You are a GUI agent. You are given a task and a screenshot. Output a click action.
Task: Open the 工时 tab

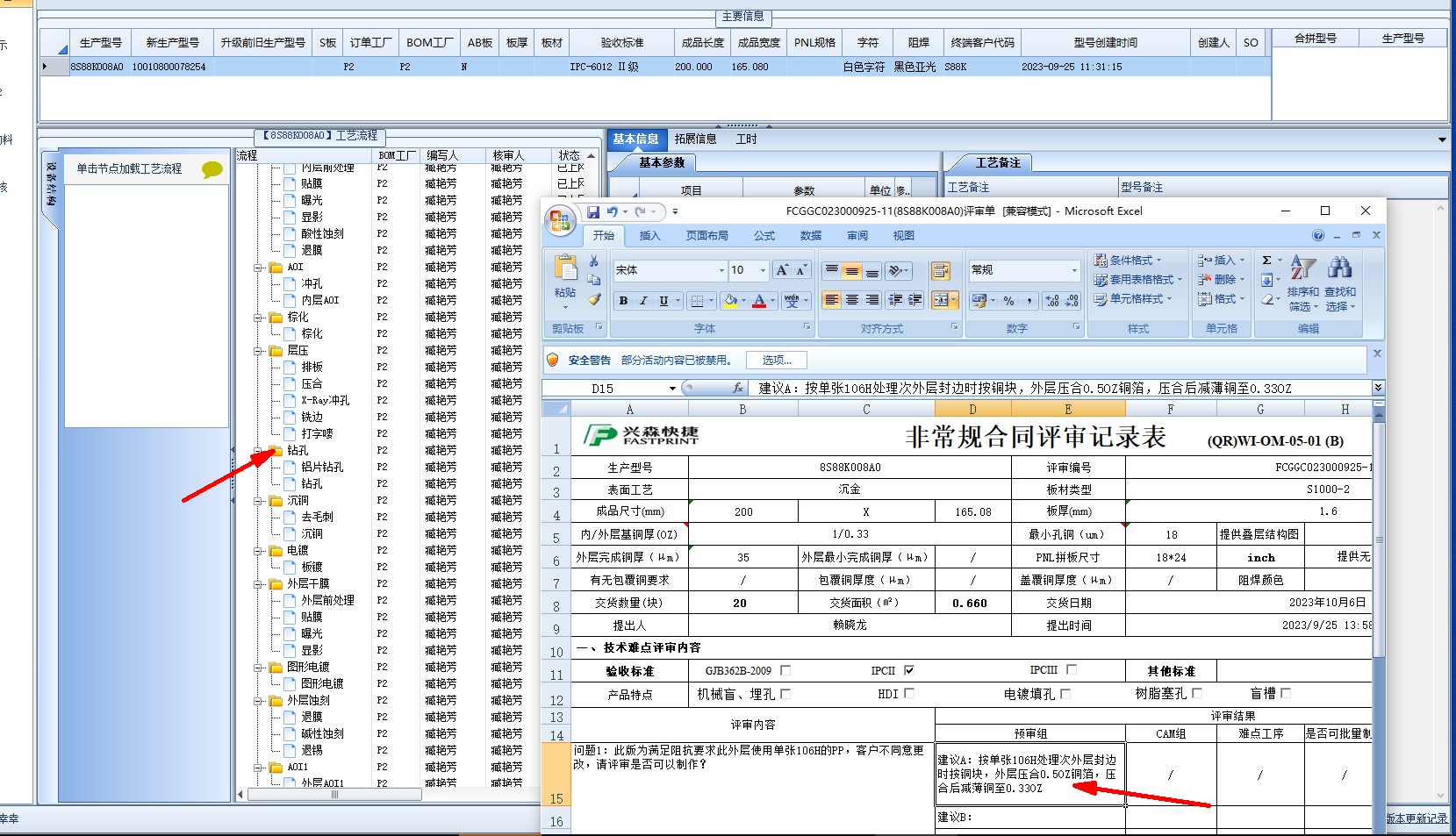tap(746, 139)
